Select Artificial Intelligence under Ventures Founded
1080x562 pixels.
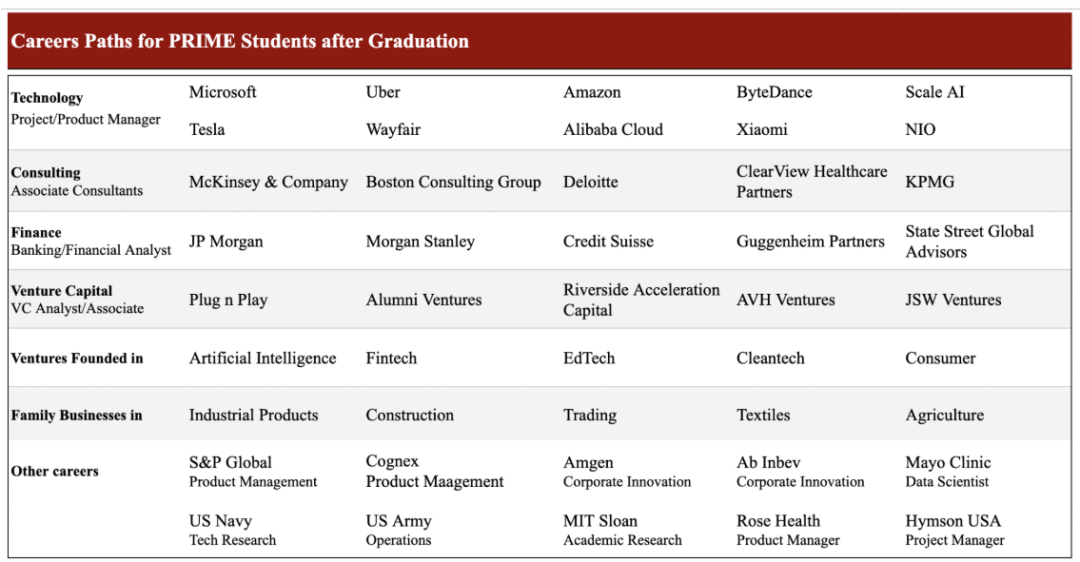pos(262,358)
